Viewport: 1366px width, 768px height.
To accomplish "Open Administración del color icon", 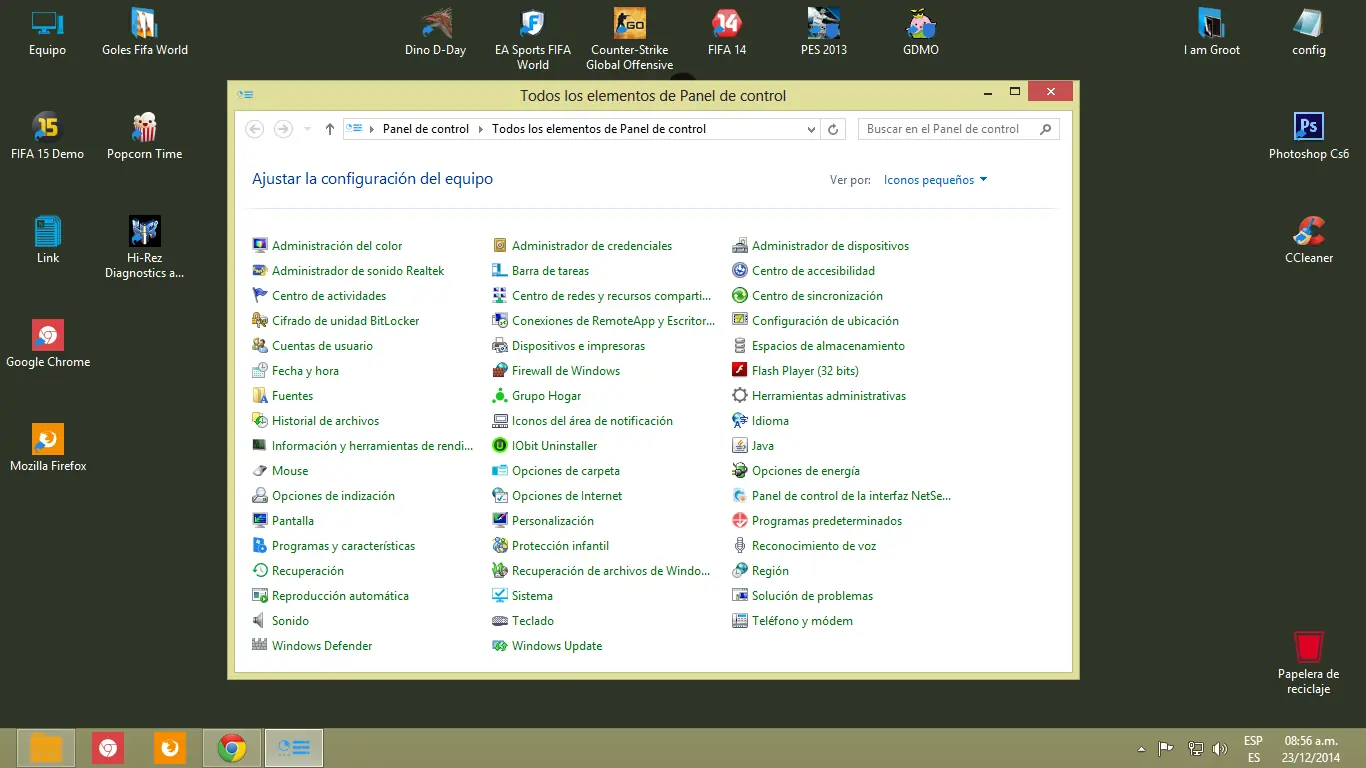I will tap(260, 246).
